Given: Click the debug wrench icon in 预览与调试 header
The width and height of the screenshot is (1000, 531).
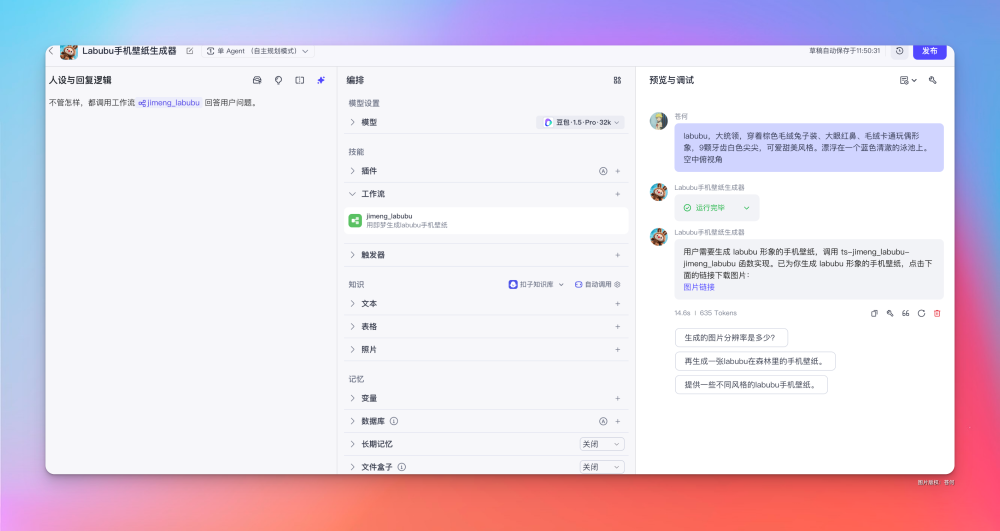Looking at the screenshot, I should [932, 80].
